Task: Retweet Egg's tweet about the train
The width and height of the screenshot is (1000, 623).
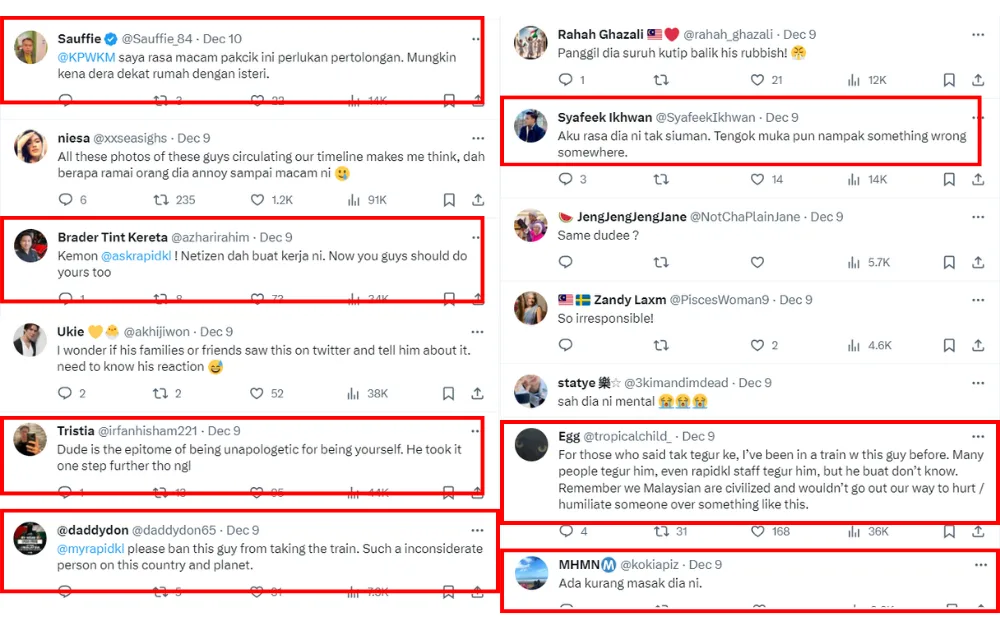Action: [x=660, y=532]
